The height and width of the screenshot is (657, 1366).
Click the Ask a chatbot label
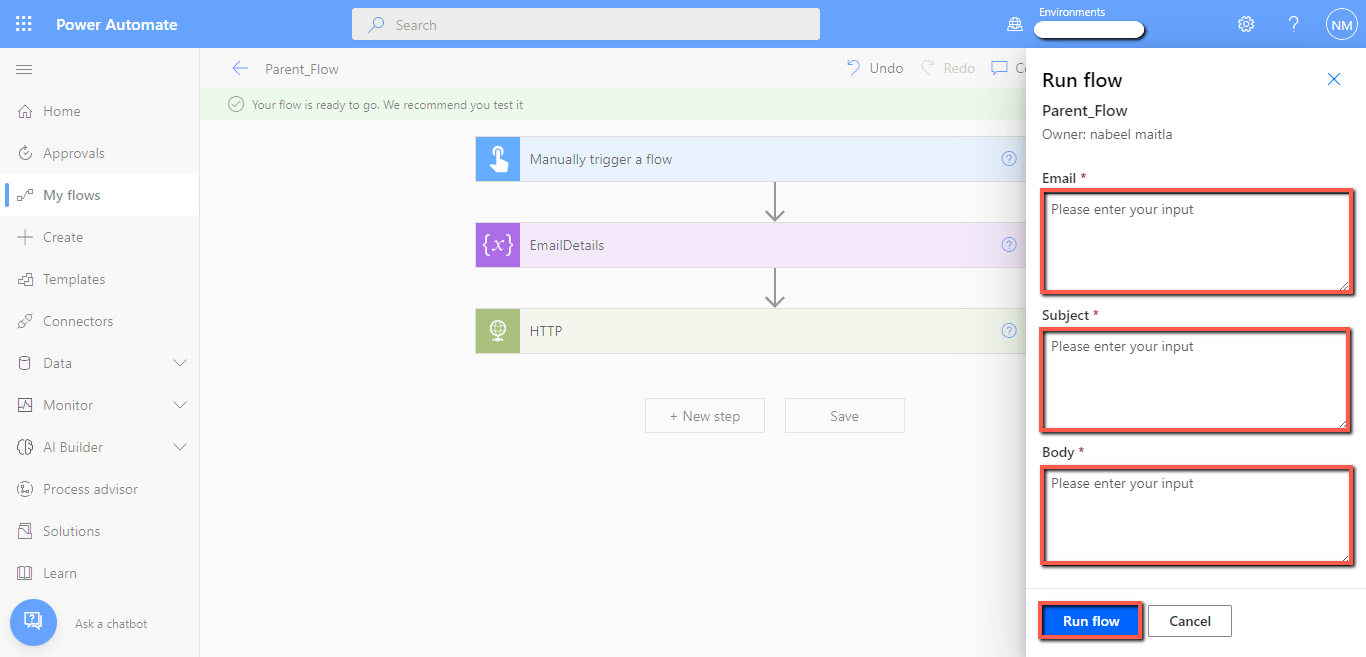(111, 623)
